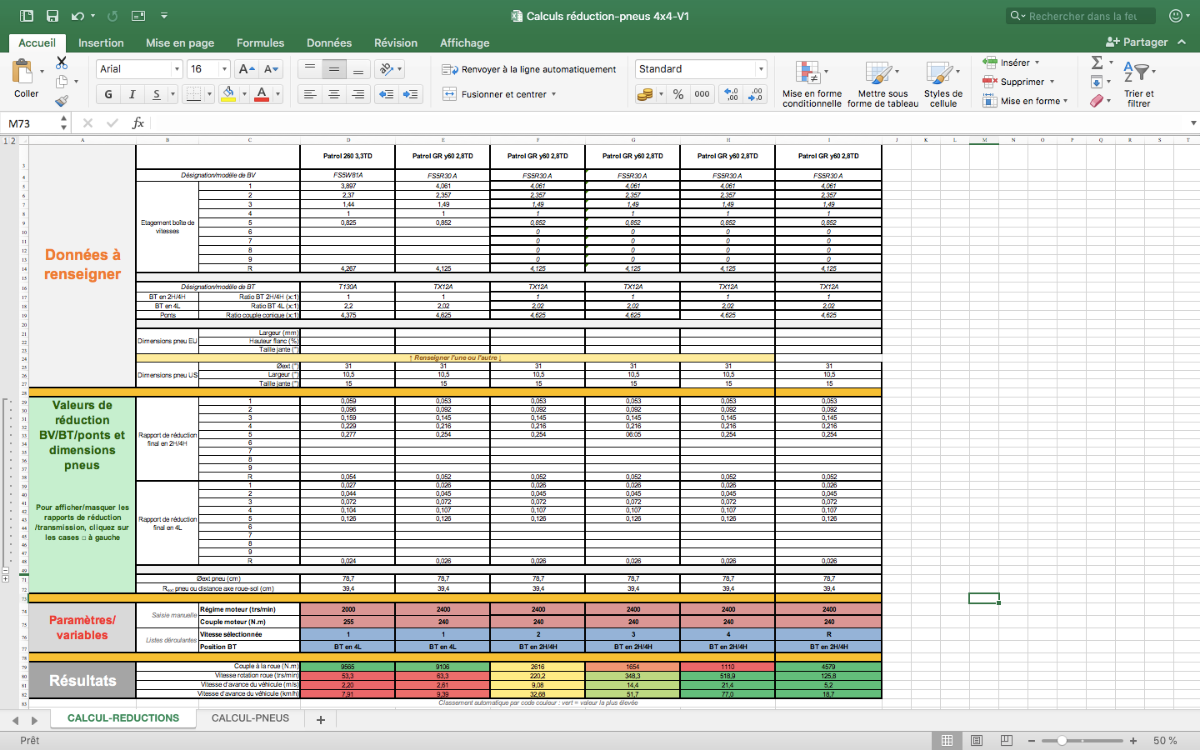Open the Révision ribbon tab

[x=396, y=43]
